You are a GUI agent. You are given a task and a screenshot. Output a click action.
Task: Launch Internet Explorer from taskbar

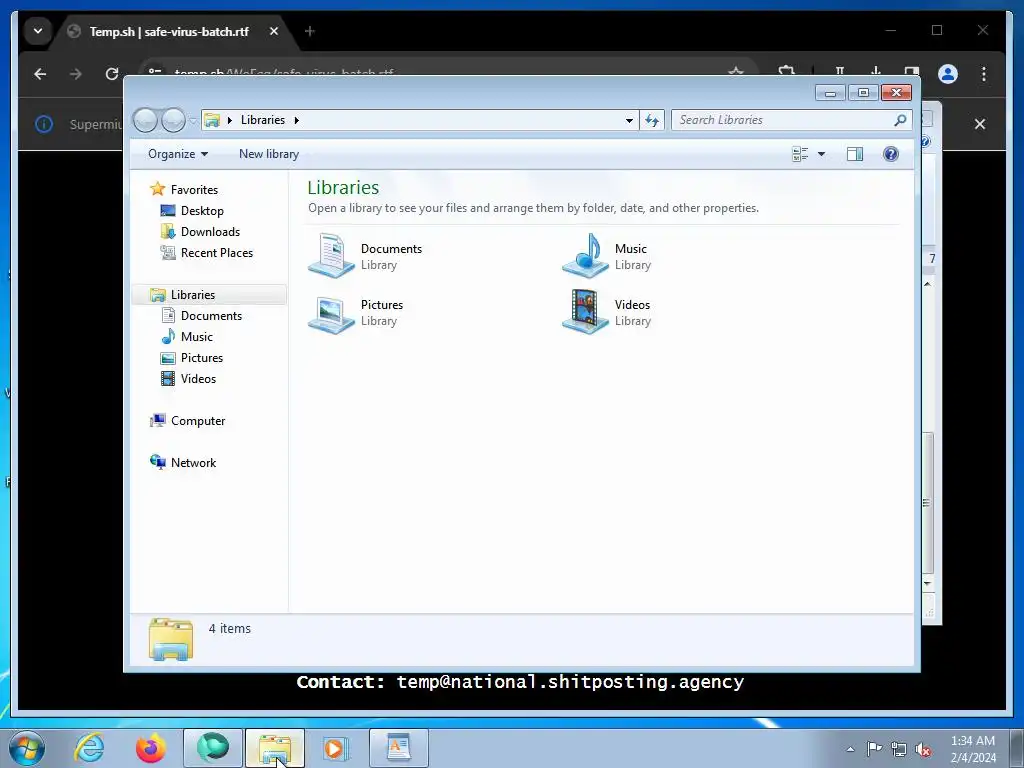pyautogui.click(x=89, y=748)
